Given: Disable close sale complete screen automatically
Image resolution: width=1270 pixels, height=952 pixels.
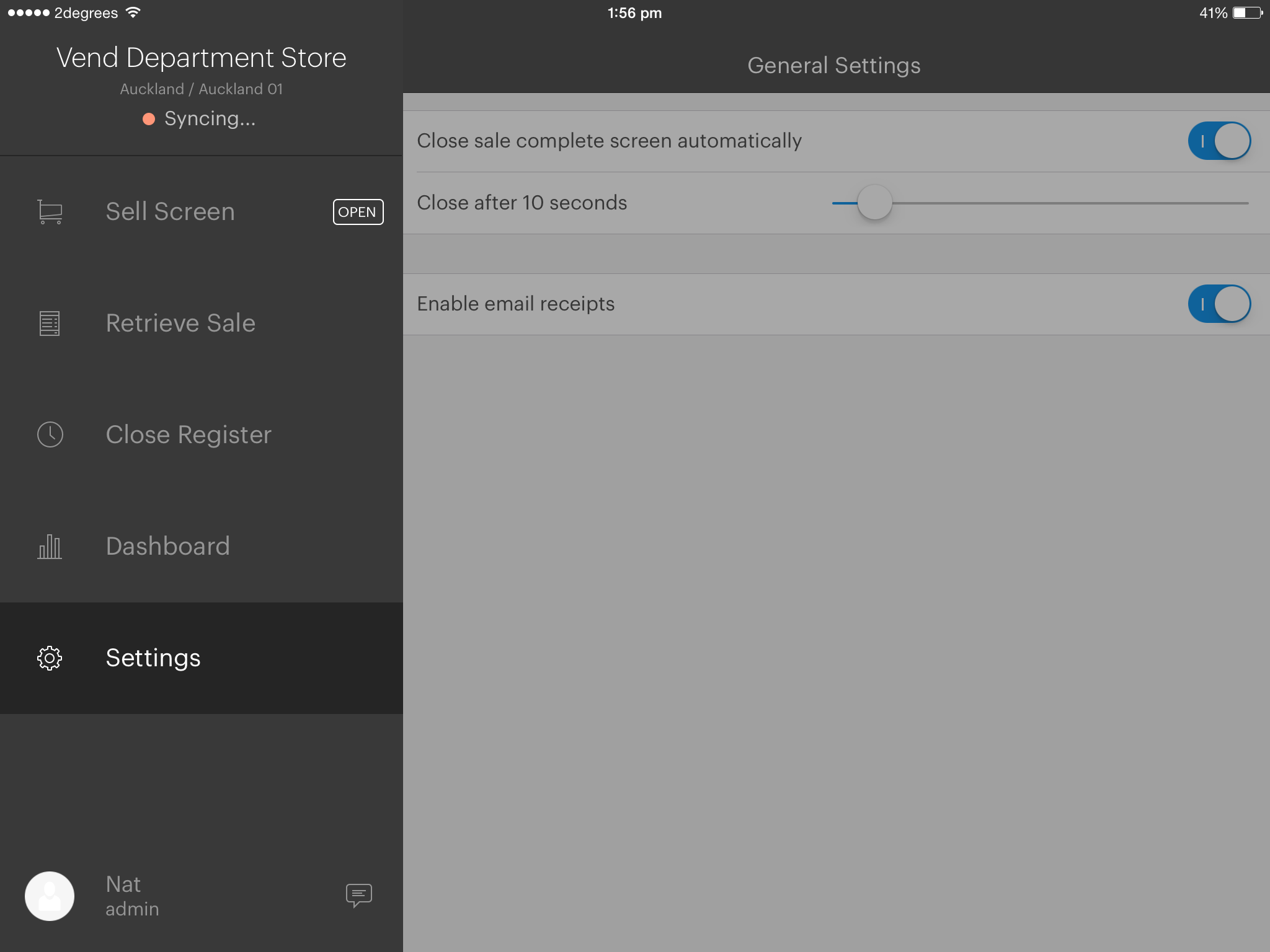Looking at the screenshot, I should click(x=1219, y=141).
